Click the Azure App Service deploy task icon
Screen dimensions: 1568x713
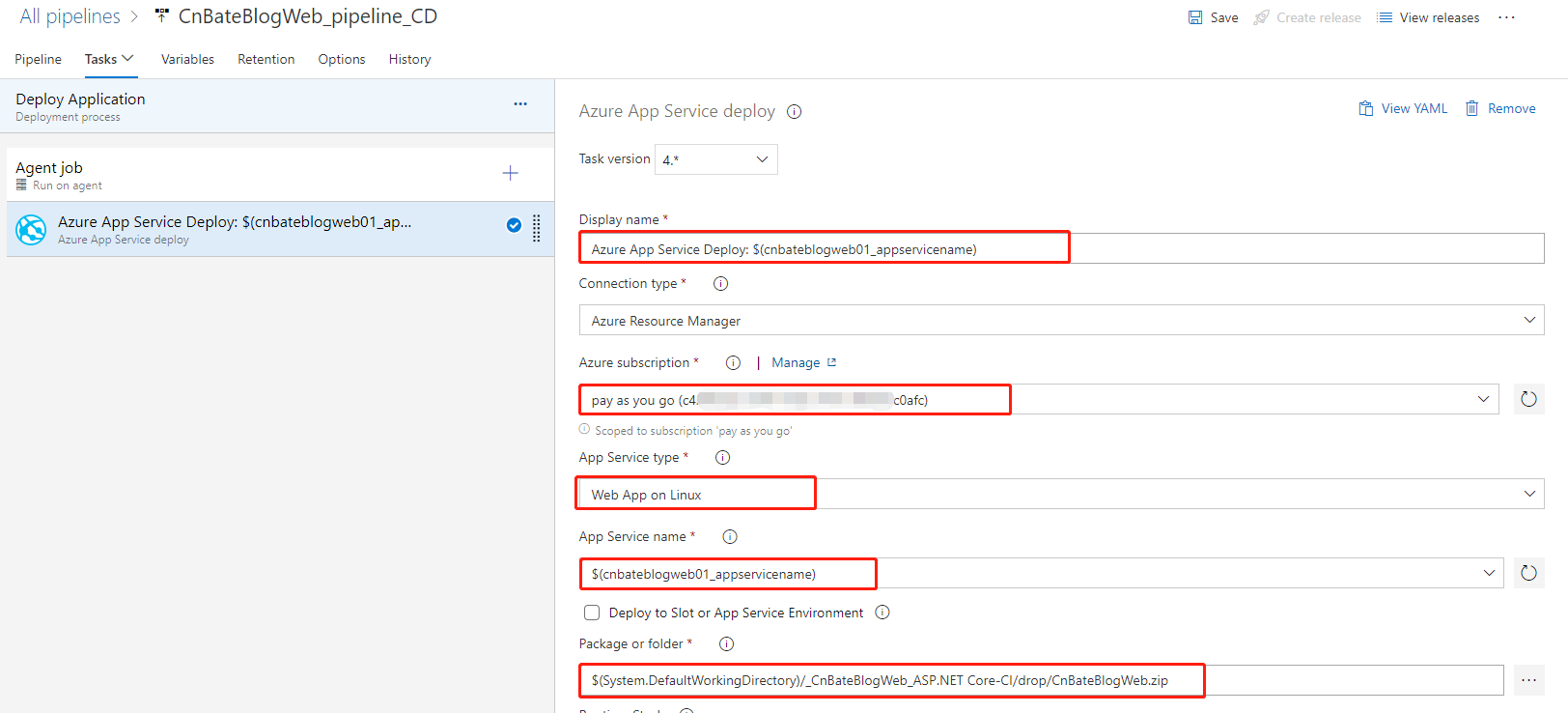31,229
